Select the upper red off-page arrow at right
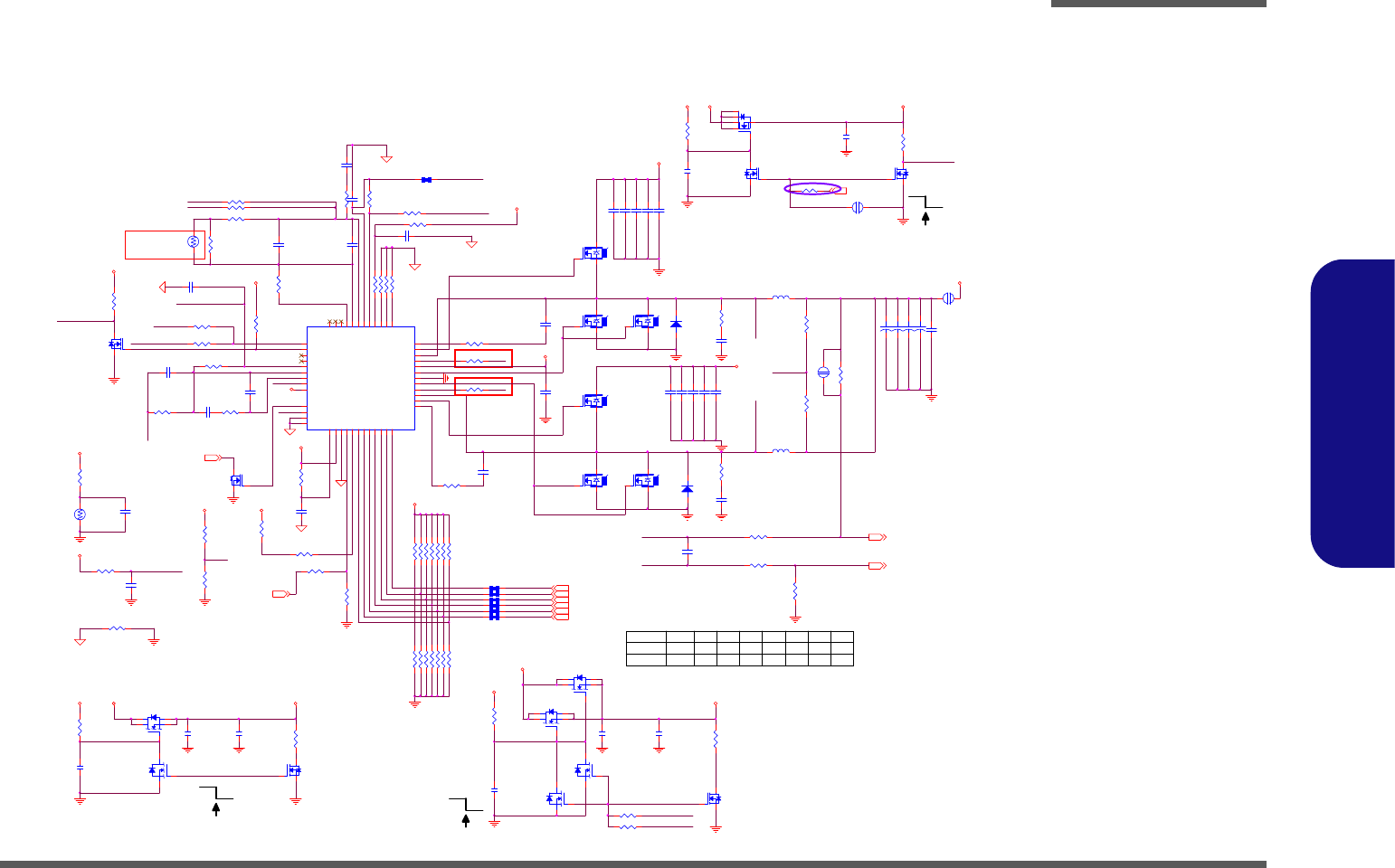 point(878,537)
